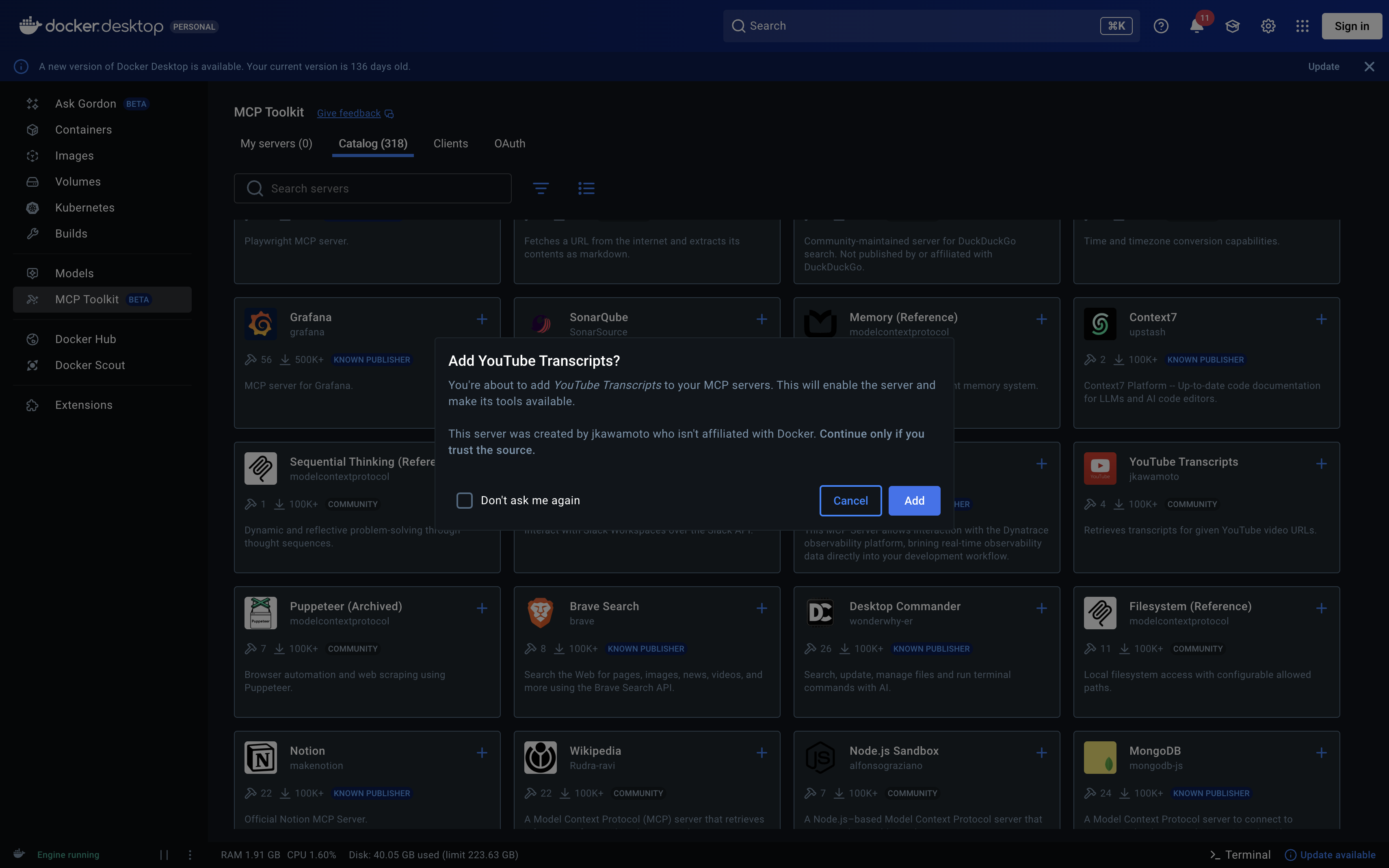Add Memory (Reference) server plus icon
This screenshot has width=1389, height=868.
pos(1042,319)
